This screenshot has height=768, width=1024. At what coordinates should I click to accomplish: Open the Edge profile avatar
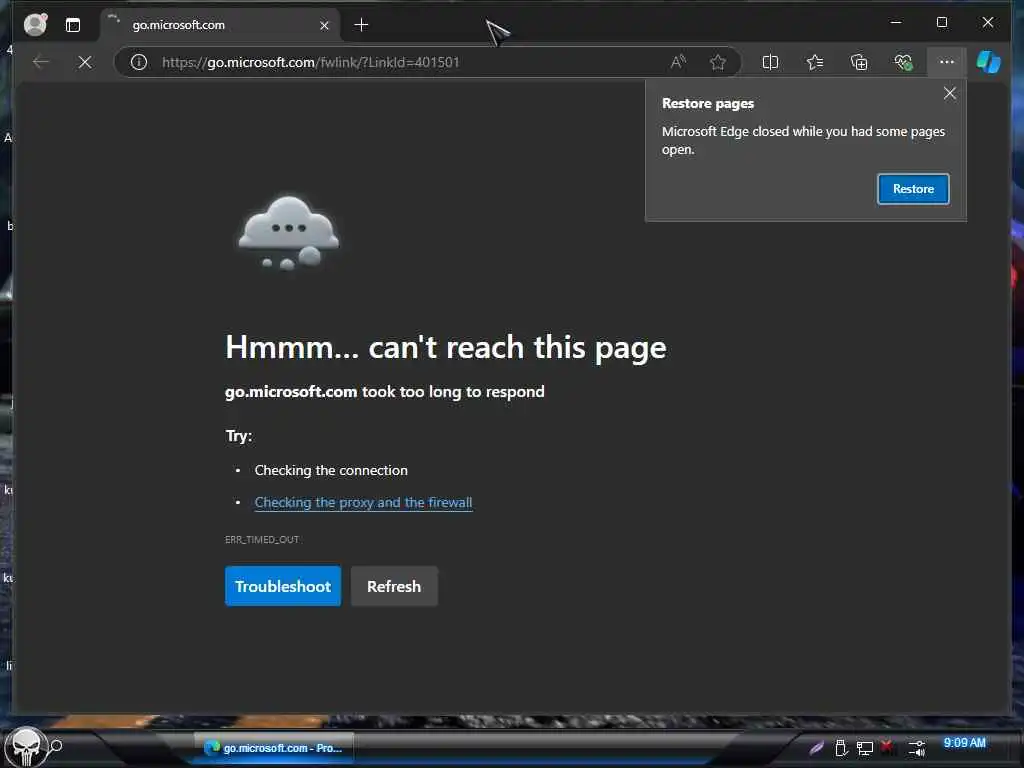35,25
